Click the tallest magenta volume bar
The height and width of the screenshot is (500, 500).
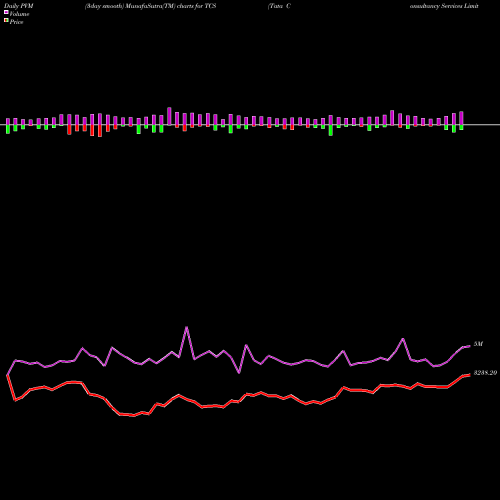pos(169,116)
